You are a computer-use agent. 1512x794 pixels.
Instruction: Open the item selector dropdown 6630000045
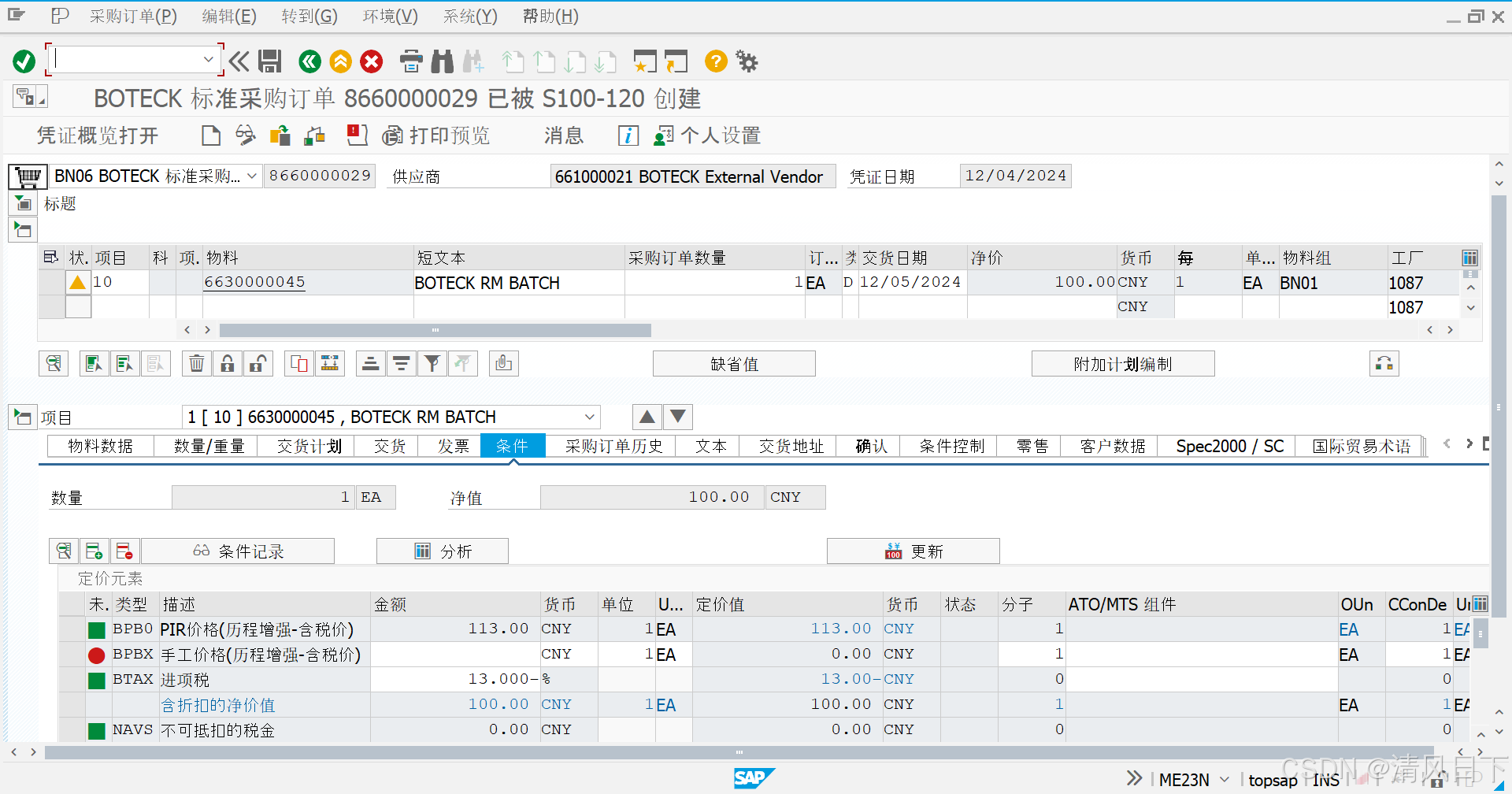590,417
